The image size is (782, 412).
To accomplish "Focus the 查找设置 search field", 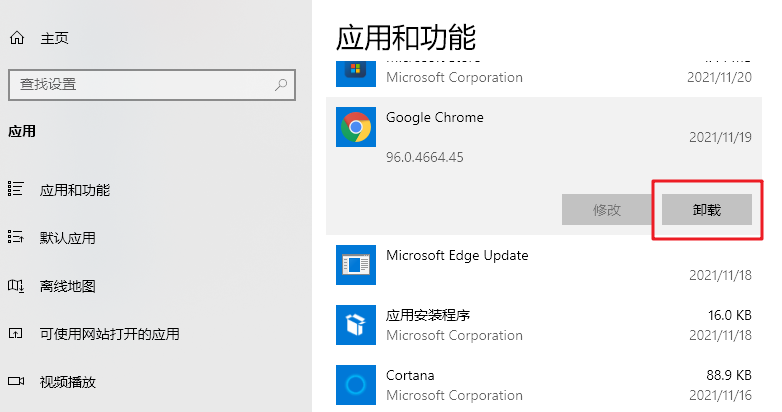I will click(x=152, y=85).
